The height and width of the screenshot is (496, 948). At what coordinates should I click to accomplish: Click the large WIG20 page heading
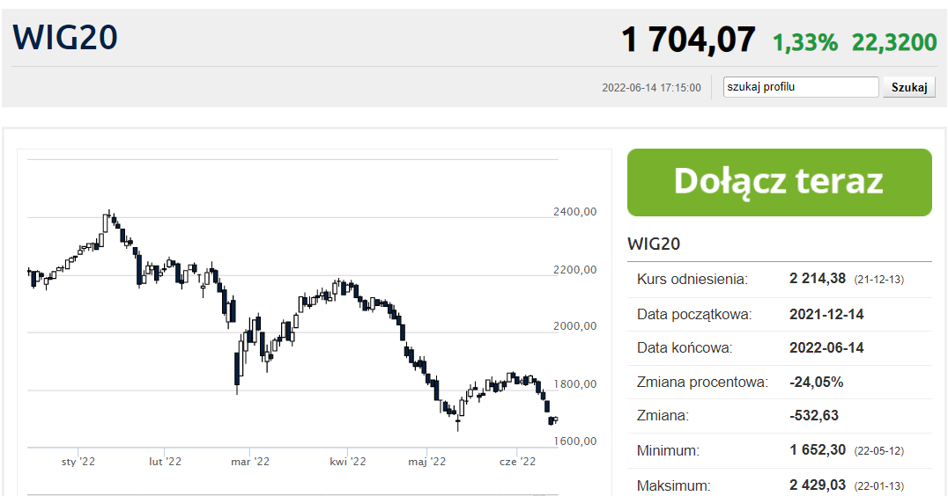(x=65, y=38)
